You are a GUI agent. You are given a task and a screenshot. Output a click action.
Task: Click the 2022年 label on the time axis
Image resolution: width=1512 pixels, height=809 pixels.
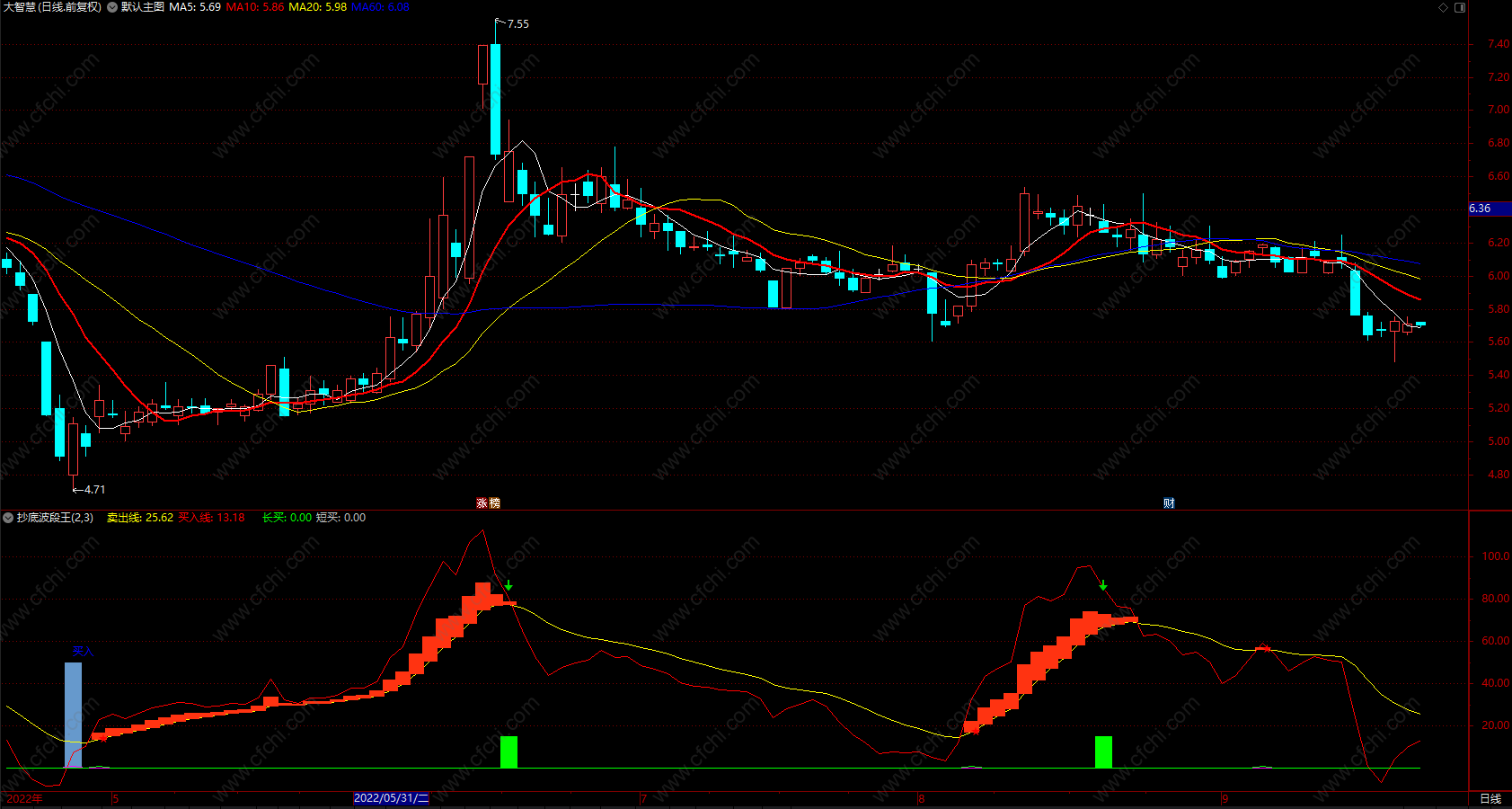[24, 798]
